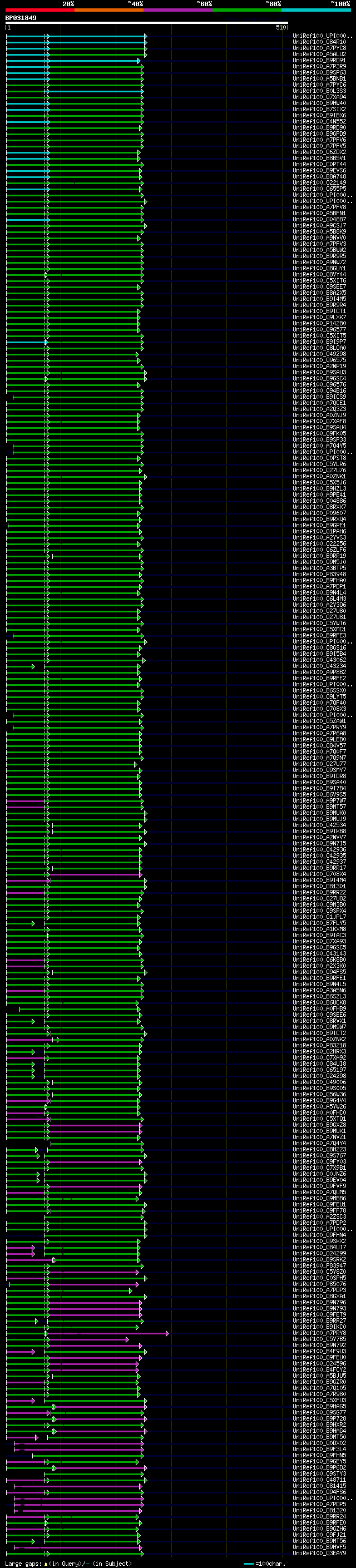Pick the UniRef100_B9IDR8 hit
The width and height of the screenshot is (356, 1568).
pos(319,776)
